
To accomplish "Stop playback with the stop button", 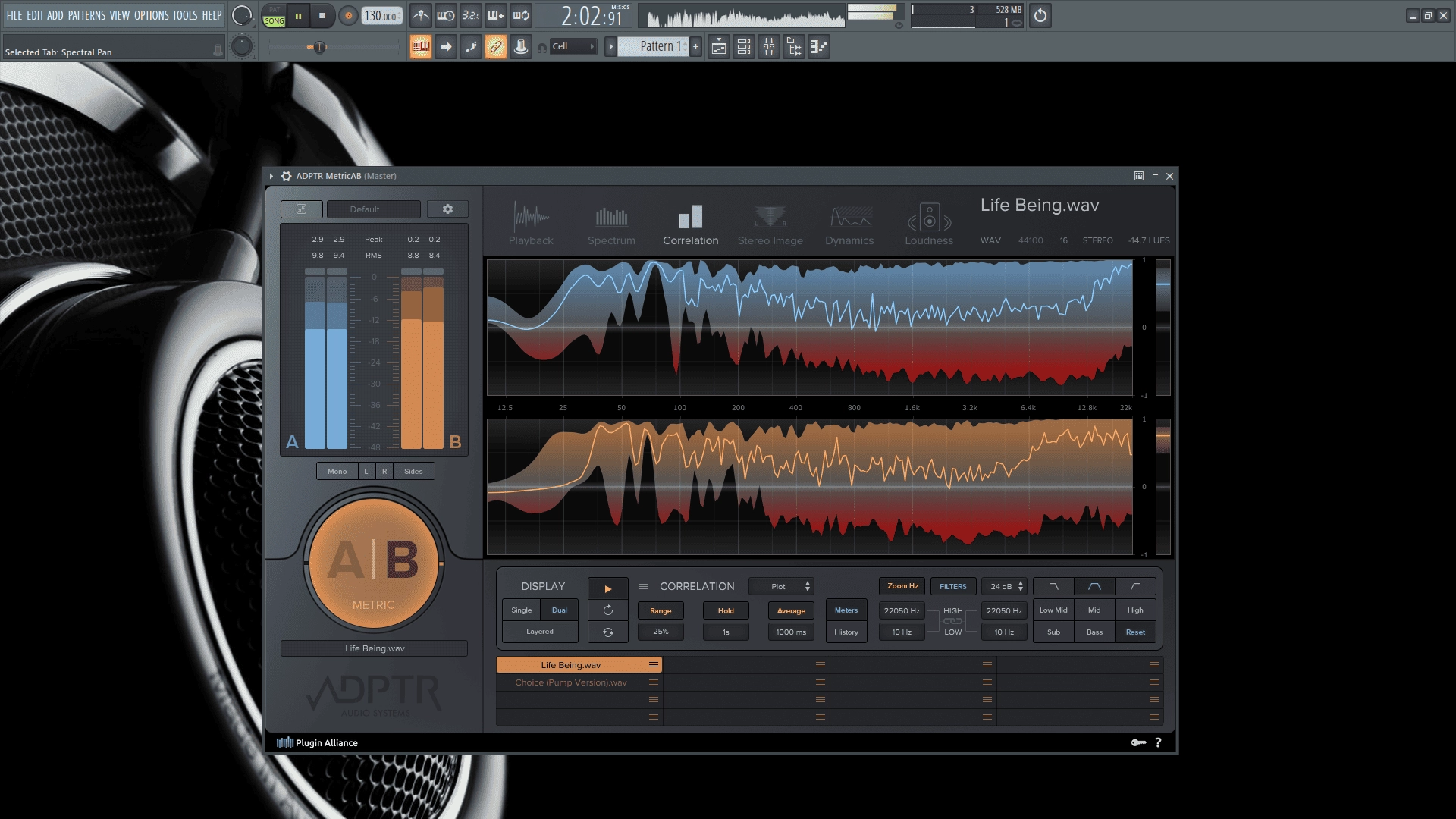I will click(x=322, y=15).
